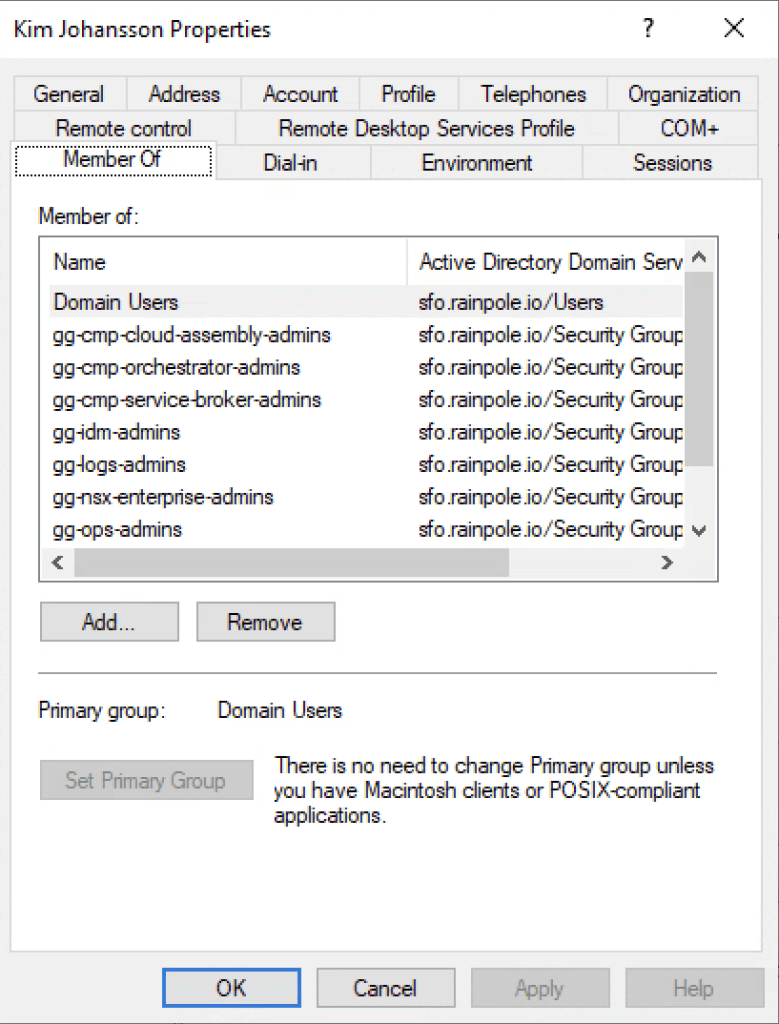This screenshot has width=779, height=1024.
Task: Click the vertical scrollbar thumb in group list
Action: click(698, 370)
